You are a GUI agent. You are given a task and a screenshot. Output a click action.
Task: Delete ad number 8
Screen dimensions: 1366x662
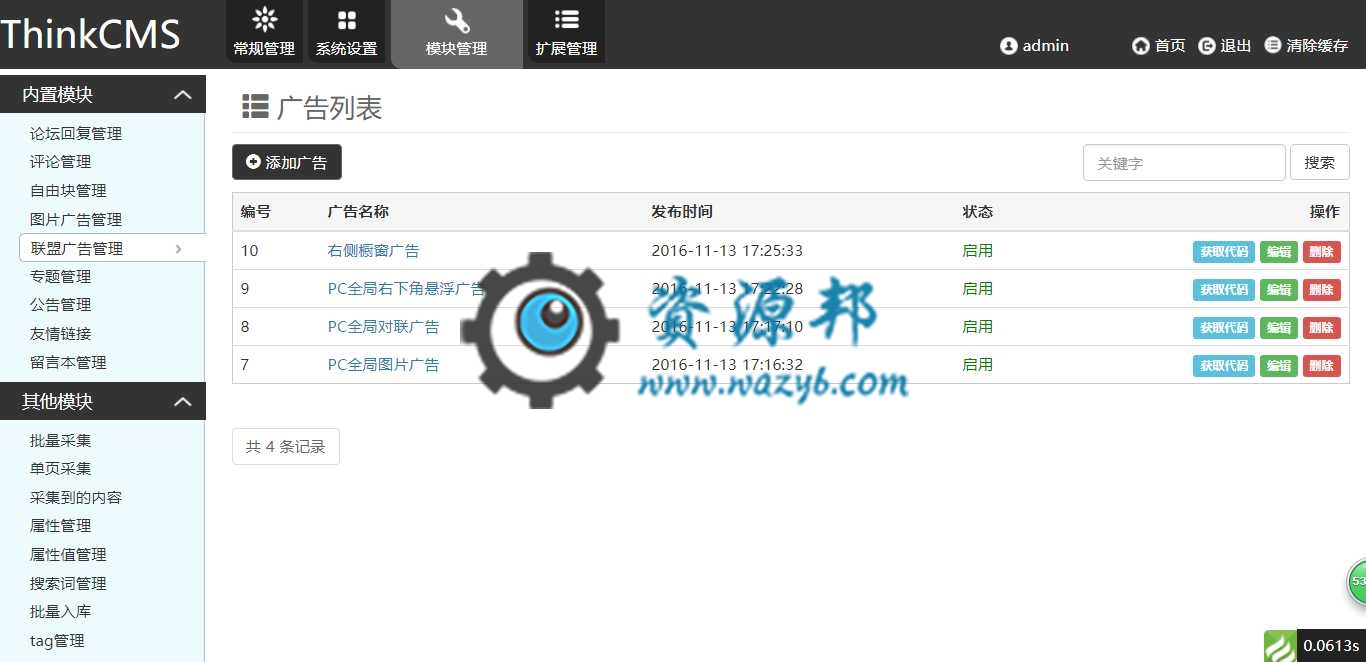1322,328
